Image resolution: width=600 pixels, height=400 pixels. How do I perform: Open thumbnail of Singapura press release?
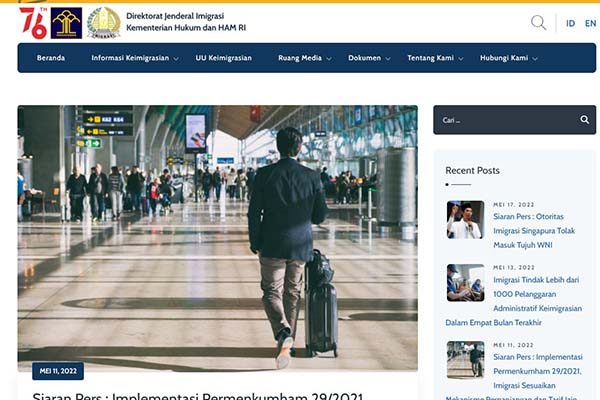(x=465, y=220)
